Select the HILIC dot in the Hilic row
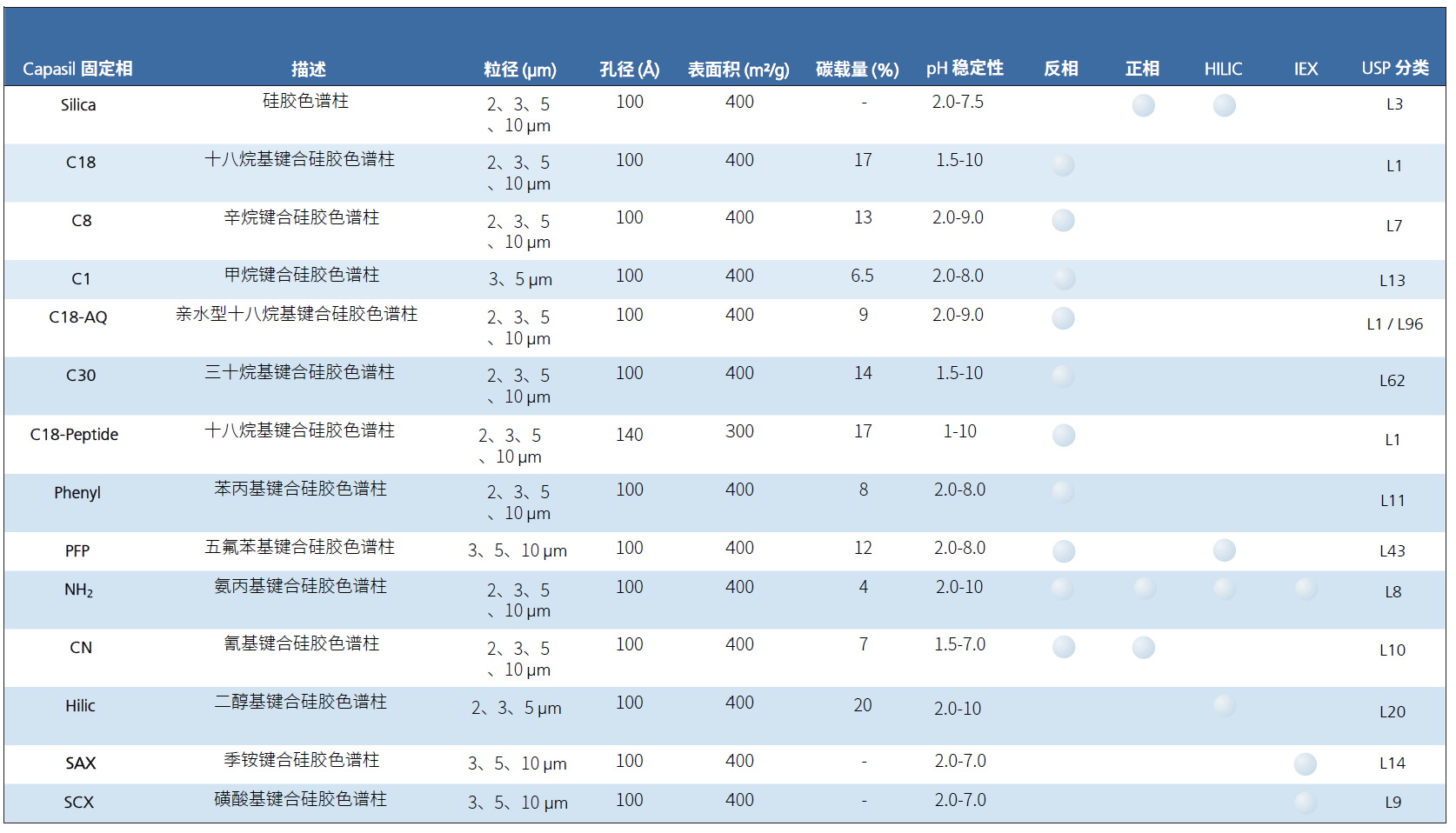Image resolution: width=1456 pixels, height=833 pixels. pos(1224,707)
